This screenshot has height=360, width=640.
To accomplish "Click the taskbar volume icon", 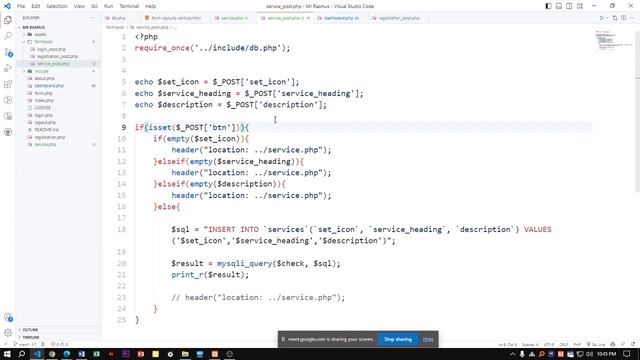I will [x=589, y=354].
